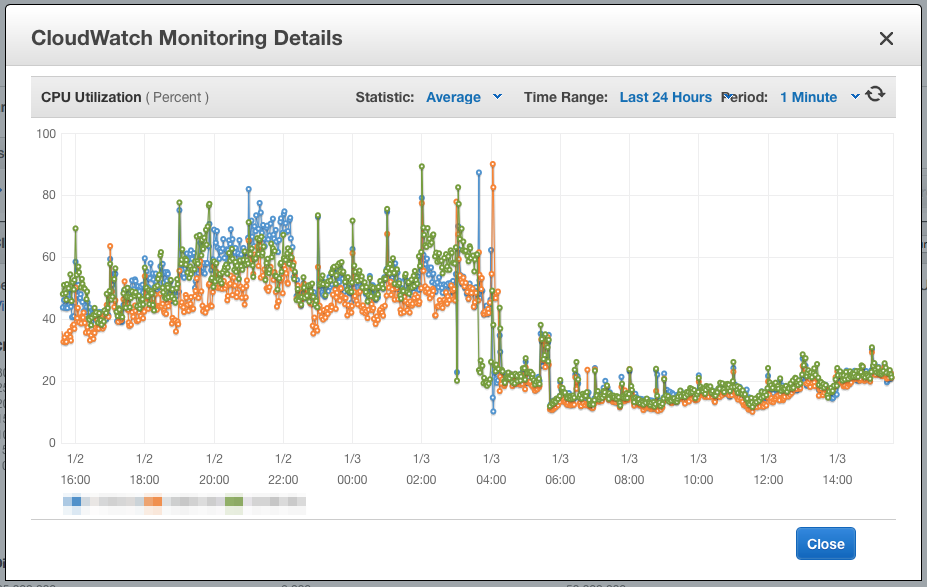This screenshot has height=587, width=927.
Task: Close dialog with the X icon
Action: [886, 39]
